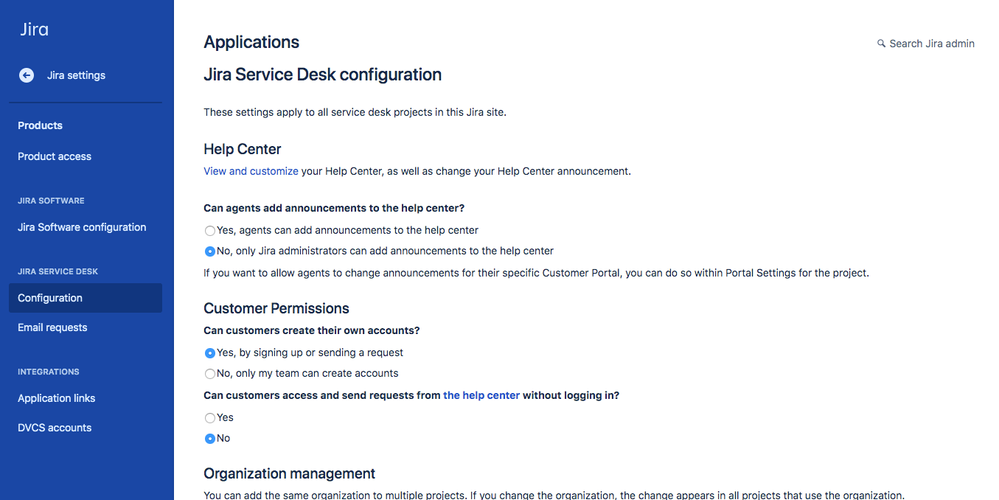The image size is (999, 500).
Task: Select No for access without logging in
Action: coord(210,439)
